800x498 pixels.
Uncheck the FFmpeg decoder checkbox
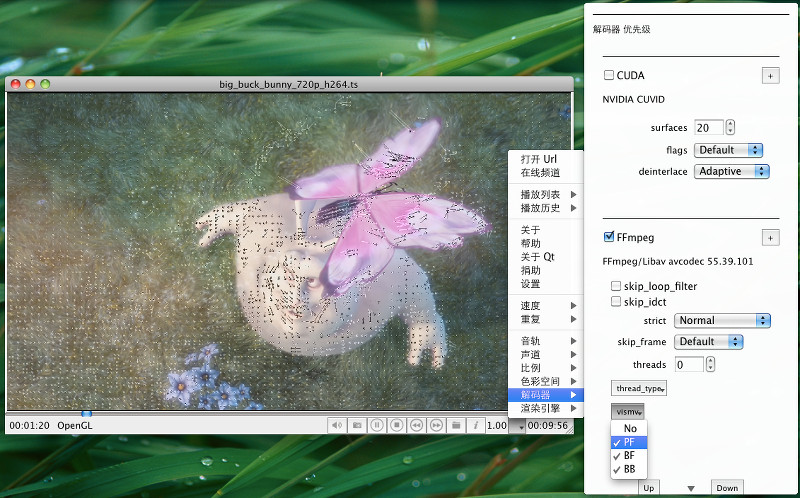click(609, 237)
